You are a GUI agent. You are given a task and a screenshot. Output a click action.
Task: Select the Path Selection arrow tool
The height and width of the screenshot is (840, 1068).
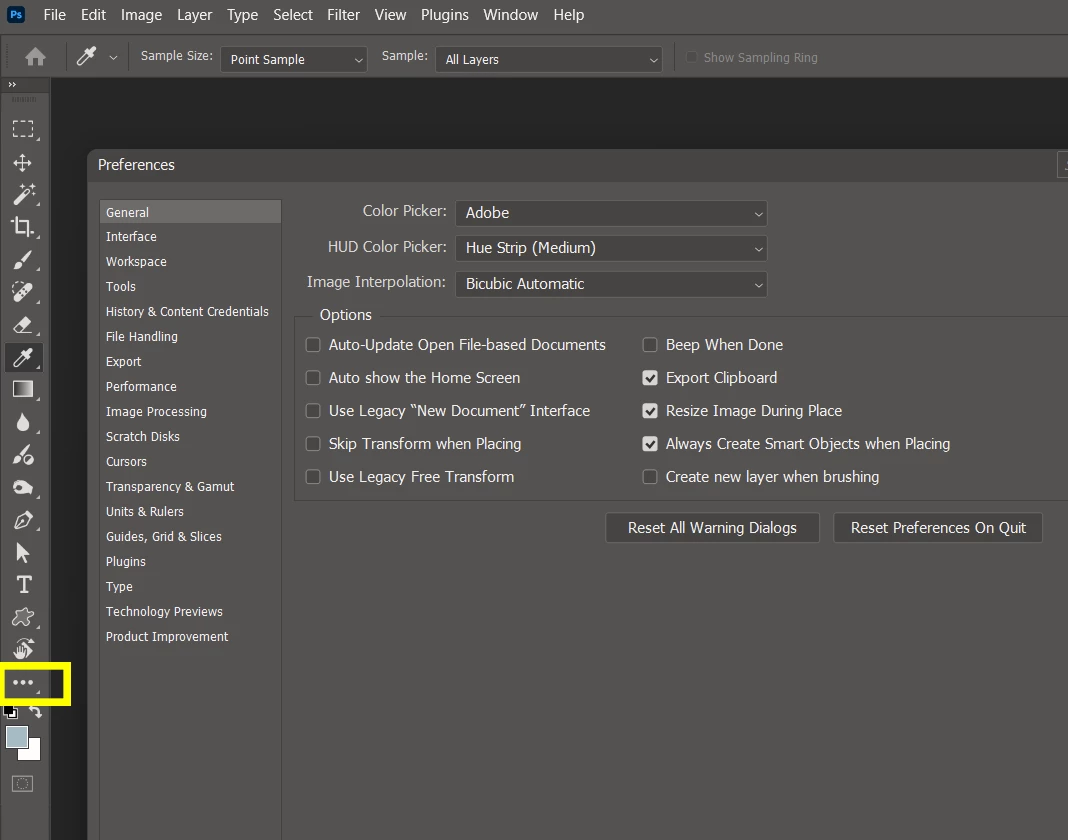(x=22, y=553)
